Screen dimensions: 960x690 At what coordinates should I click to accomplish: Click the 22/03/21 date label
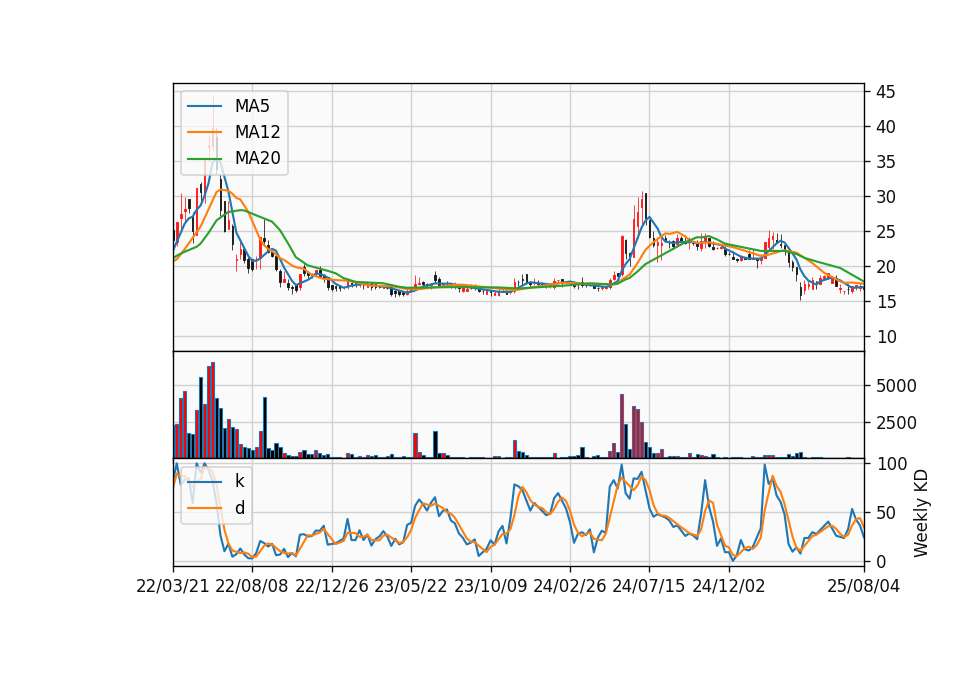(173, 586)
